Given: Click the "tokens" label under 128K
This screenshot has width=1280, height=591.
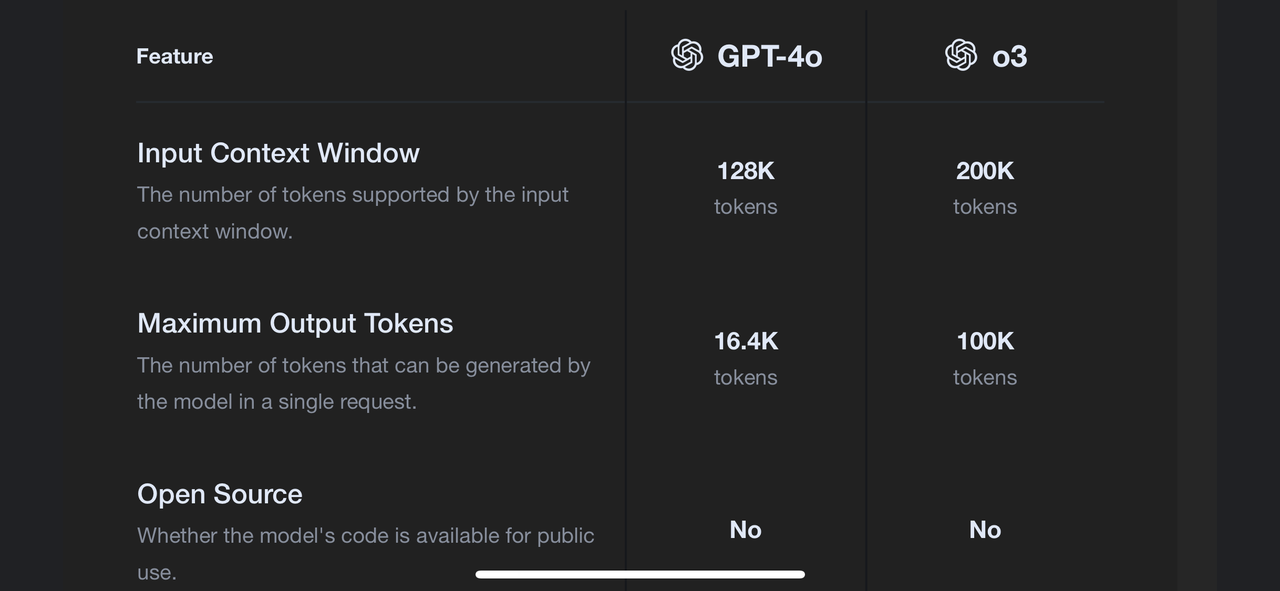Looking at the screenshot, I should (x=745, y=207).
